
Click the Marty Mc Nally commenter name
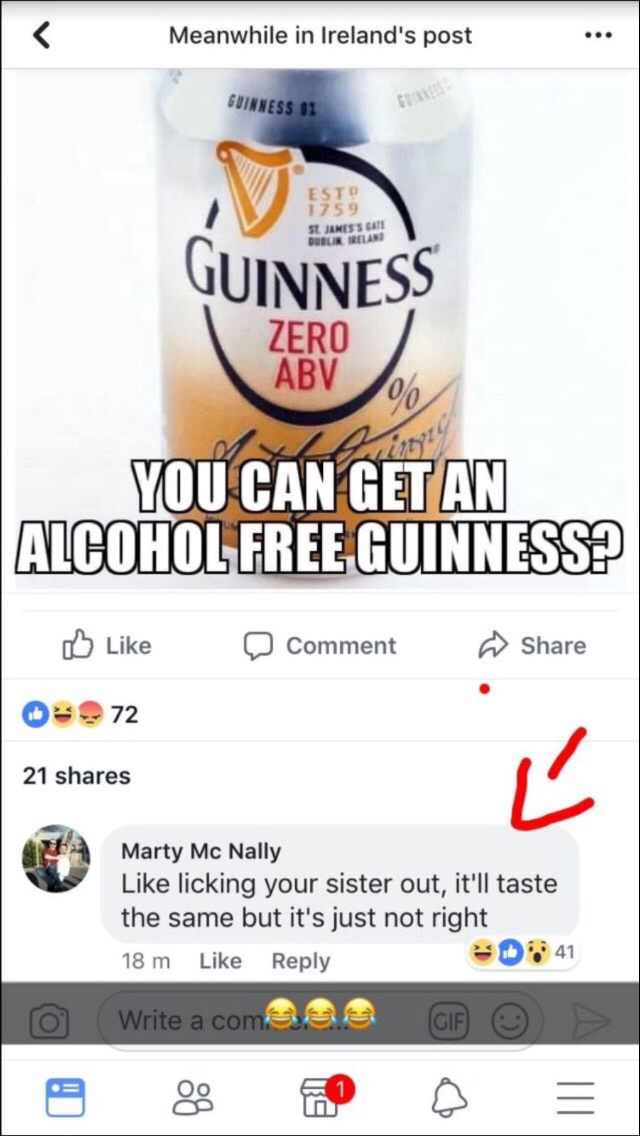pyautogui.click(x=201, y=851)
